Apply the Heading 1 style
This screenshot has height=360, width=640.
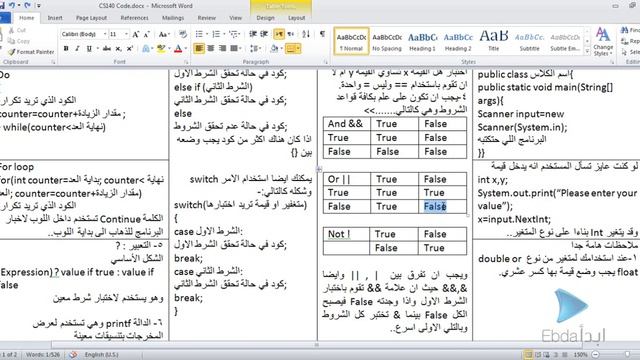(422, 41)
